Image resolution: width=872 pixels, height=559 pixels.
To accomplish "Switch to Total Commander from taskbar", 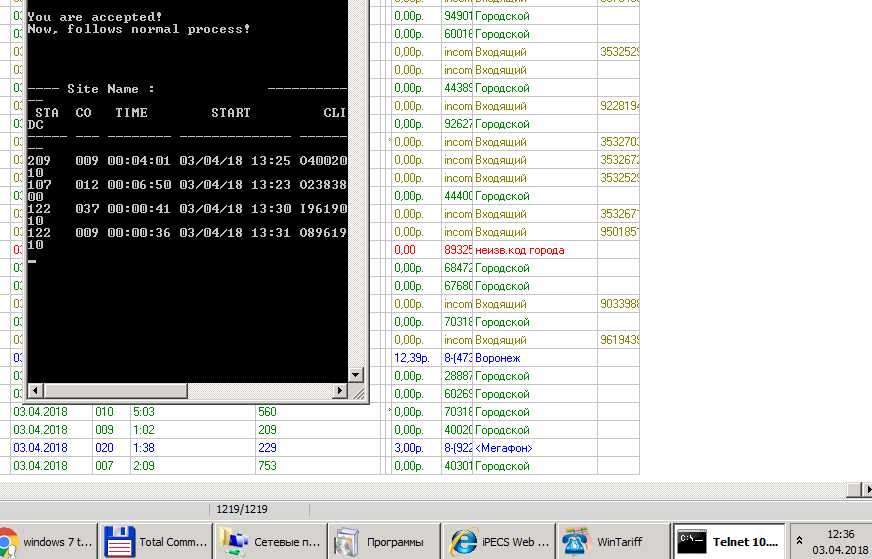I will point(155,542).
